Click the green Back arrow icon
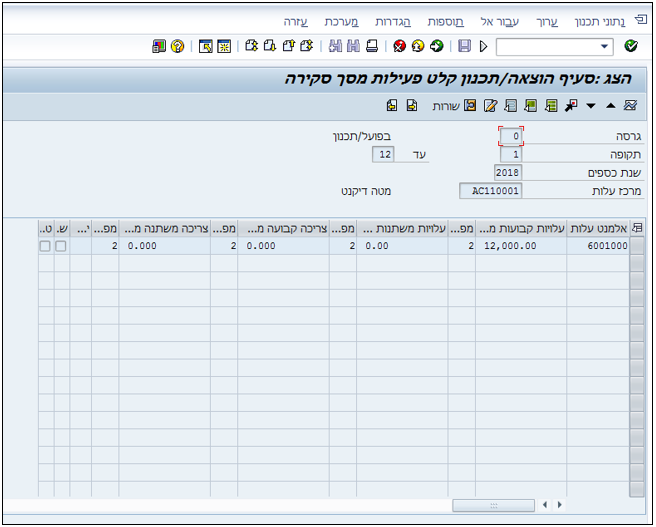This screenshot has width=656, height=527. tap(437, 46)
